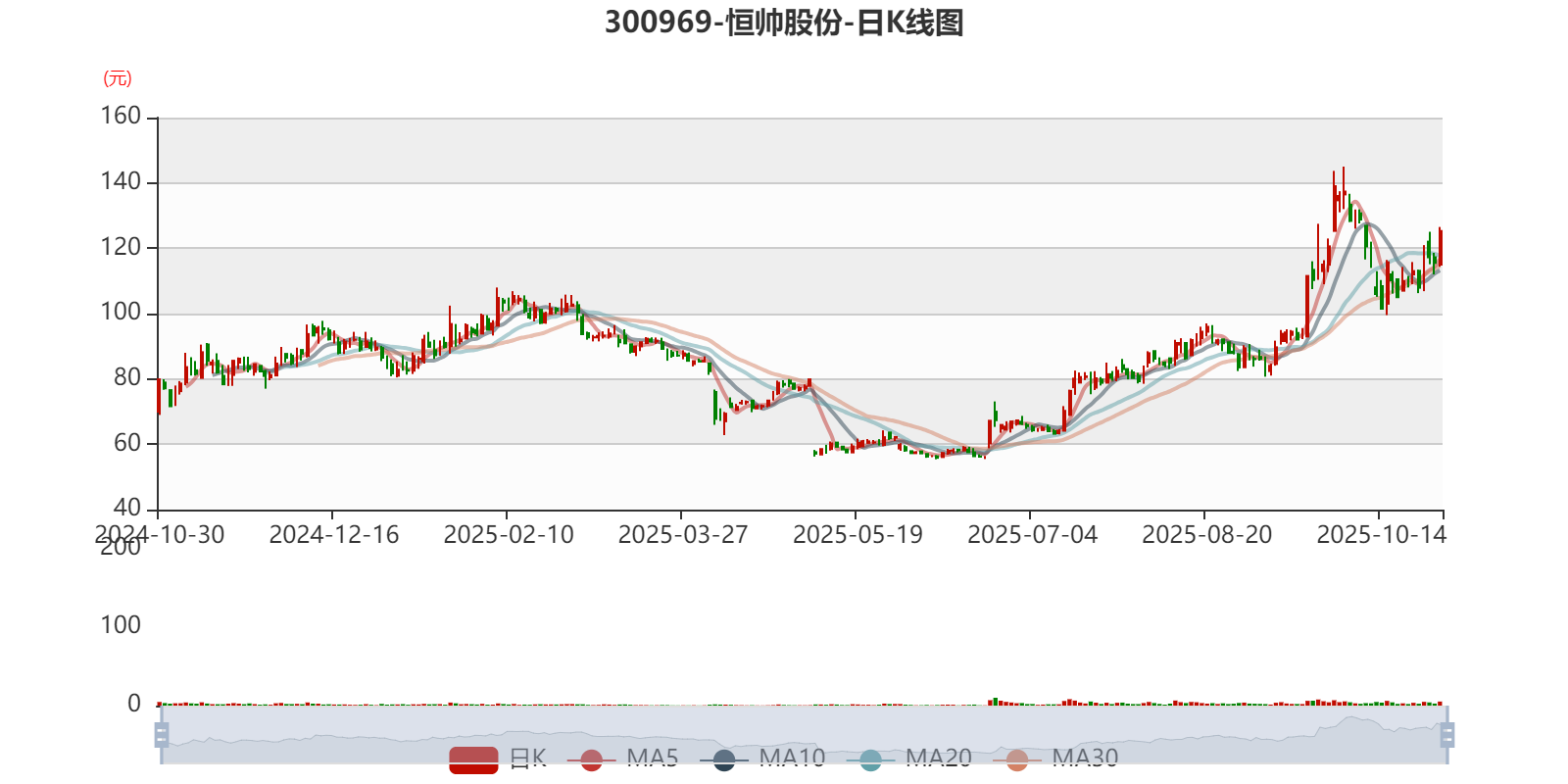Click the x-axis date label 2025-08-20
This screenshot has width=1568, height=784.
1206,535
